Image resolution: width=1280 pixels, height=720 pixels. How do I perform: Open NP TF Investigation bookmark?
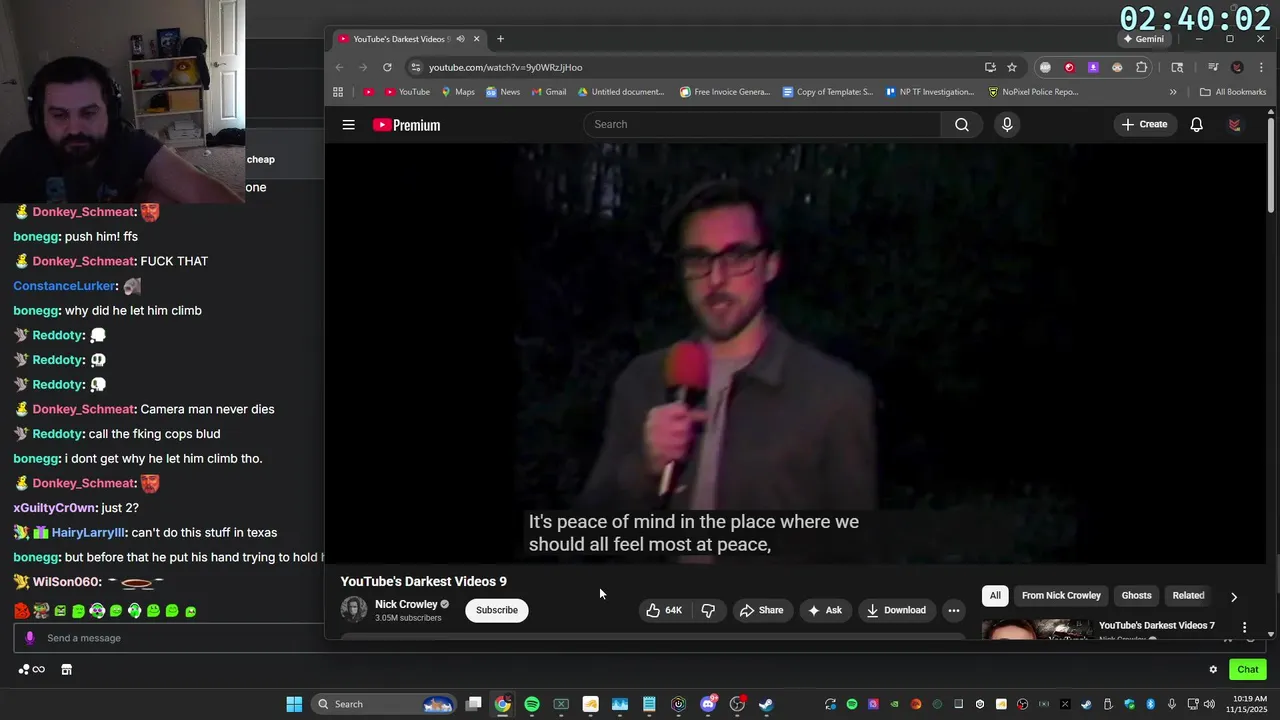tap(930, 92)
